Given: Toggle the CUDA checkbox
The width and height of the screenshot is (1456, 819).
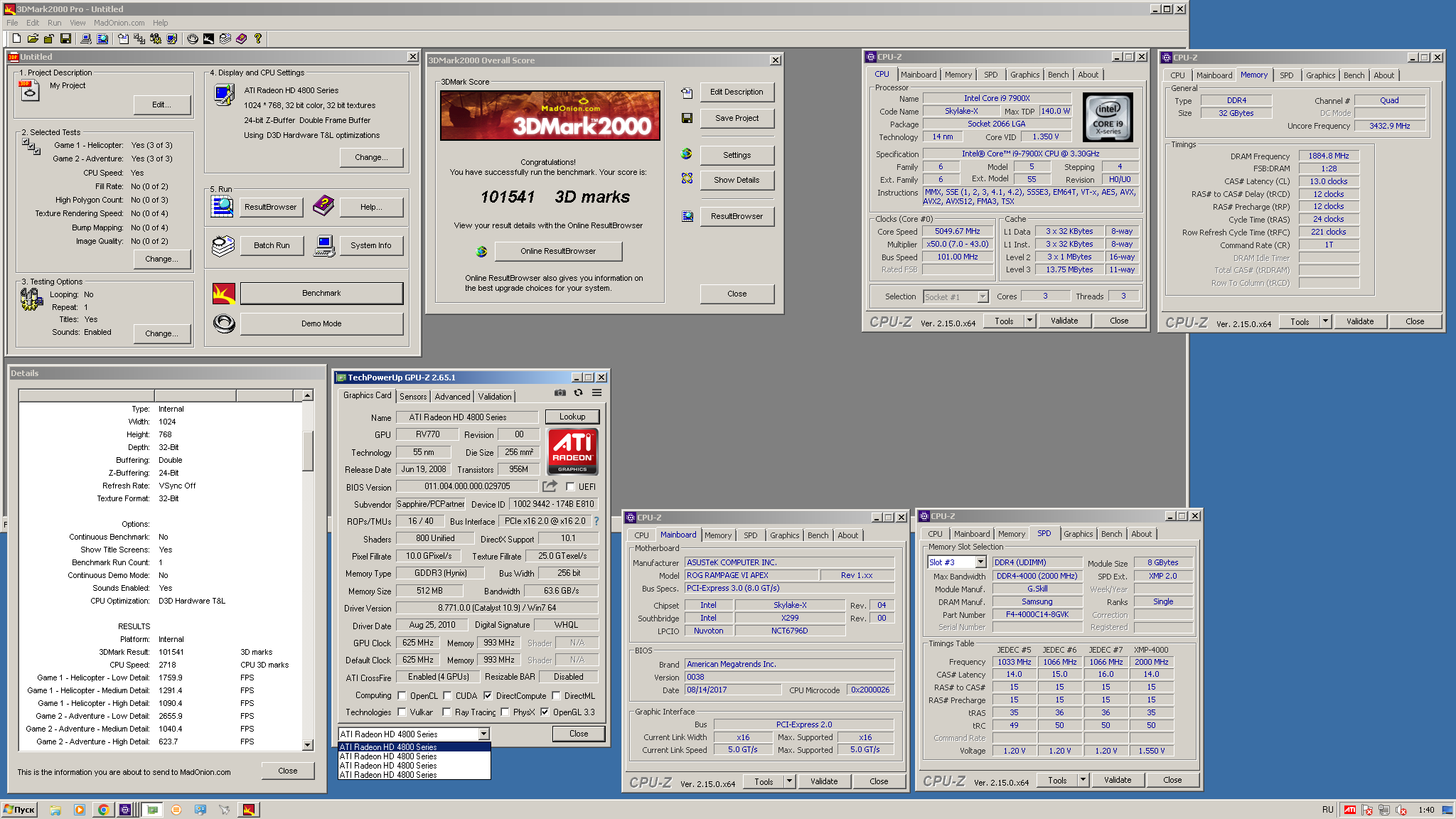Looking at the screenshot, I should point(447,696).
